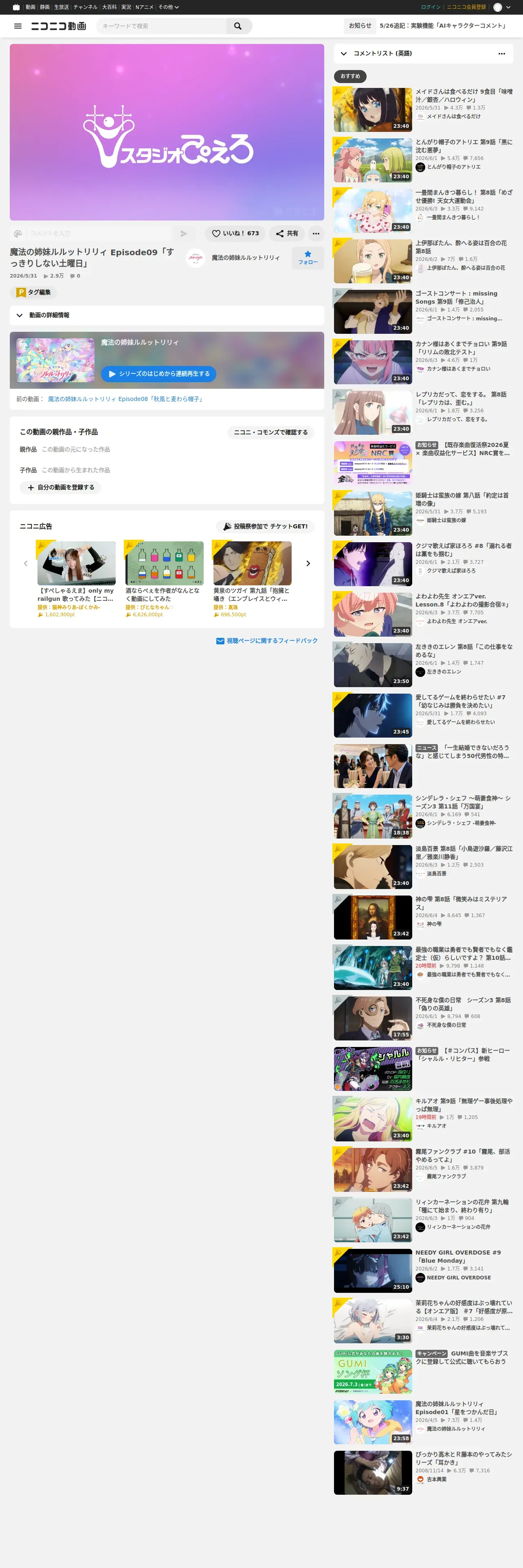
Task: Click the 左ききのエレン channel icon
Action: [420, 672]
